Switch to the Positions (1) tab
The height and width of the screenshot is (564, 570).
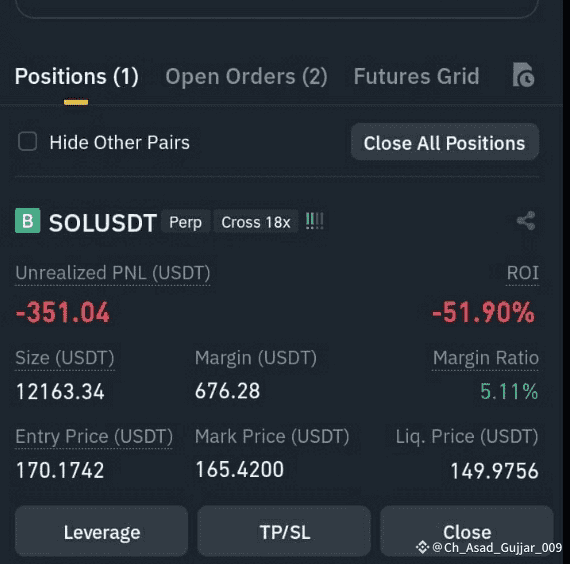tap(76, 76)
